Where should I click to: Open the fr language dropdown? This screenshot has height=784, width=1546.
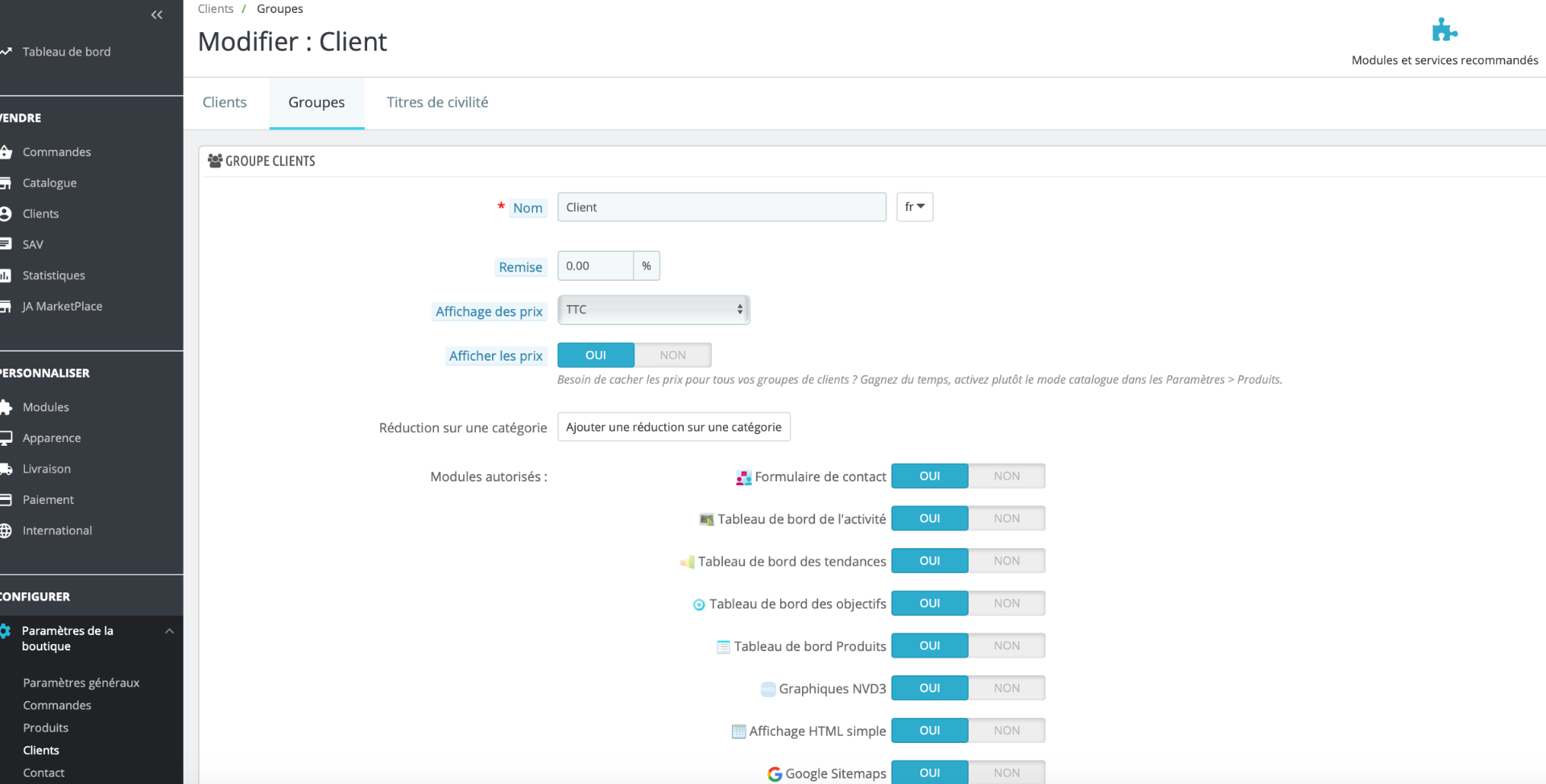click(x=915, y=207)
